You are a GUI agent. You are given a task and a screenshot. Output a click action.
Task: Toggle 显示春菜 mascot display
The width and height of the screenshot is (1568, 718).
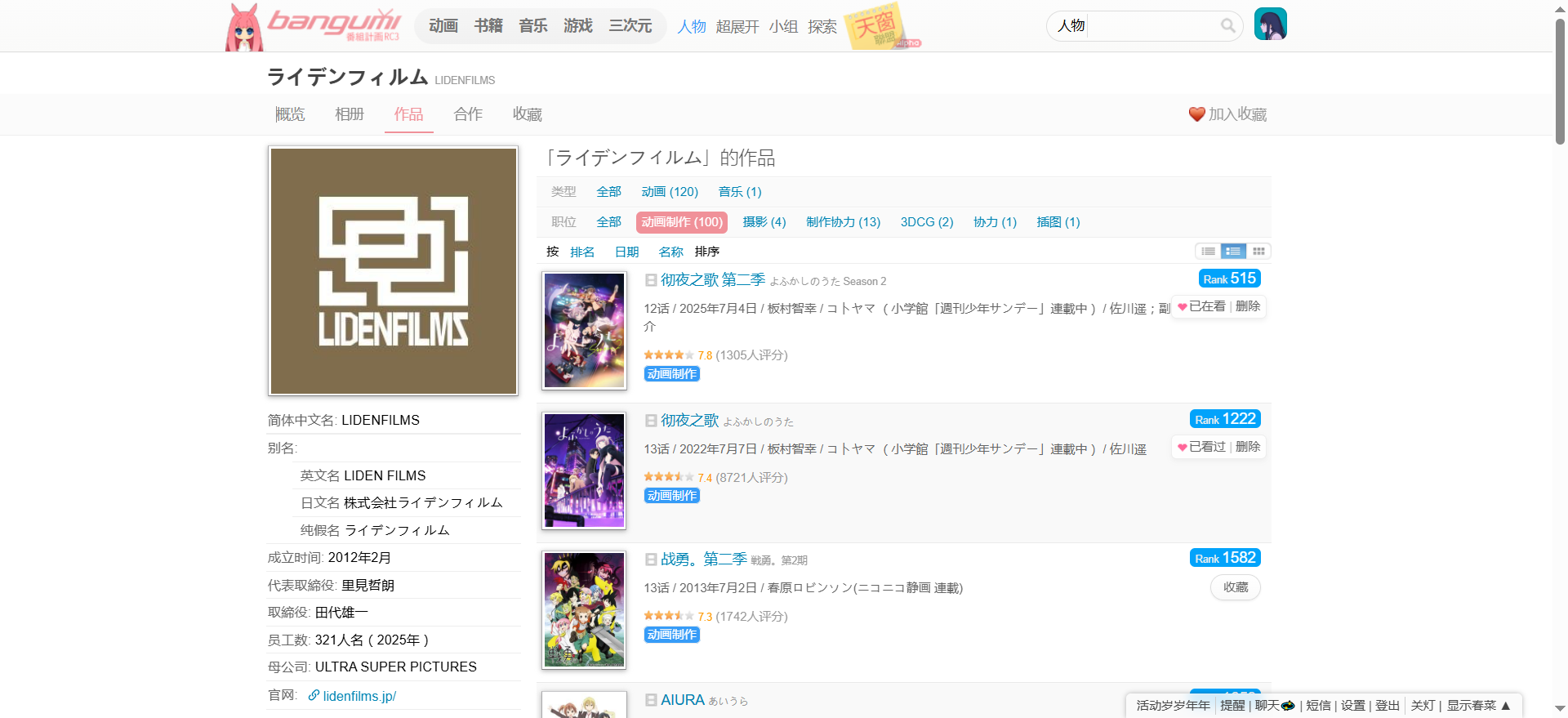click(x=1478, y=706)
